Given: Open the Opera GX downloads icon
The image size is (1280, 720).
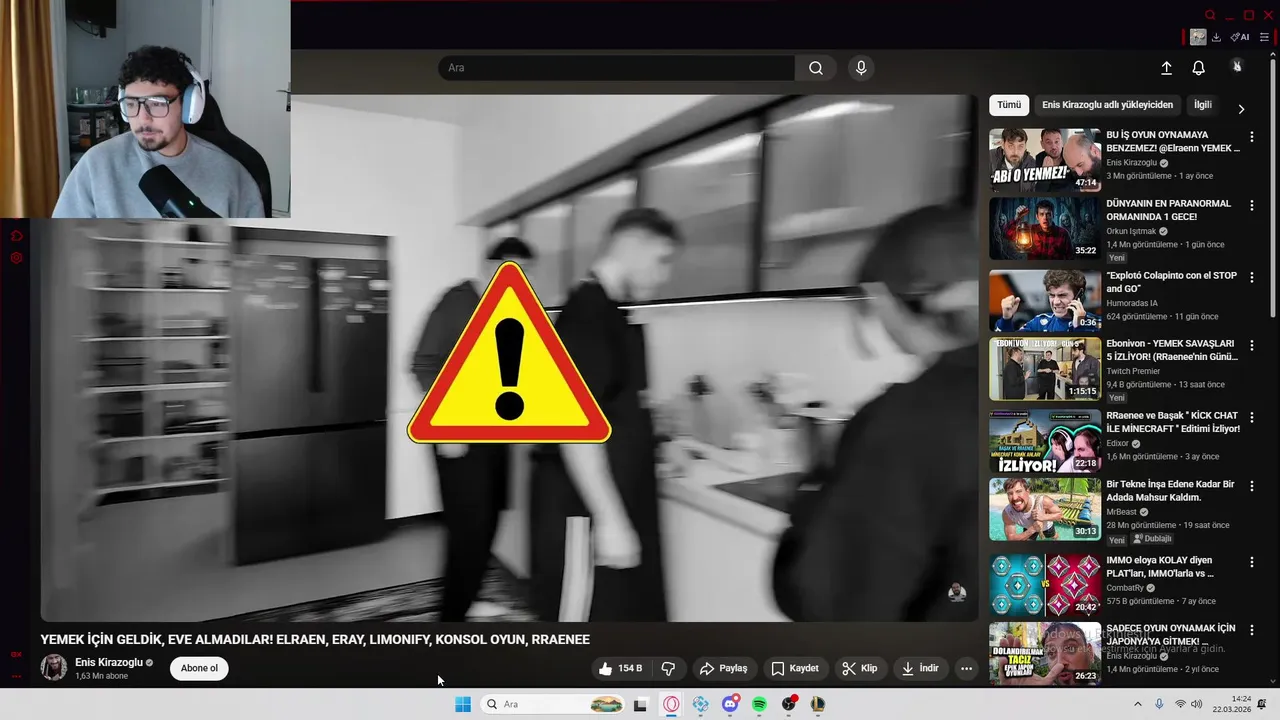Looking at the screenshot, I should pyautogui.click(x=1216, y=37).
